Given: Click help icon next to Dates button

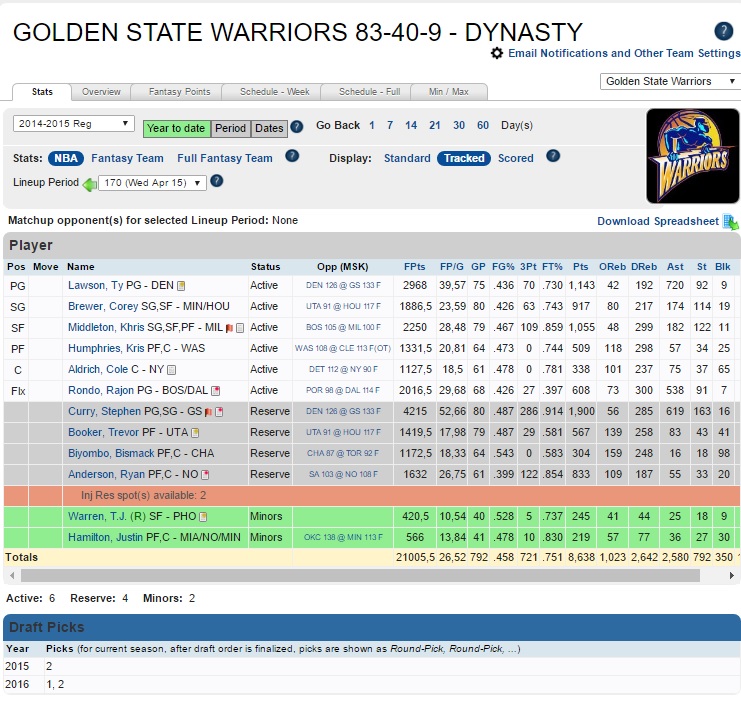Looking at the screenshot, I should pos(296,127).
